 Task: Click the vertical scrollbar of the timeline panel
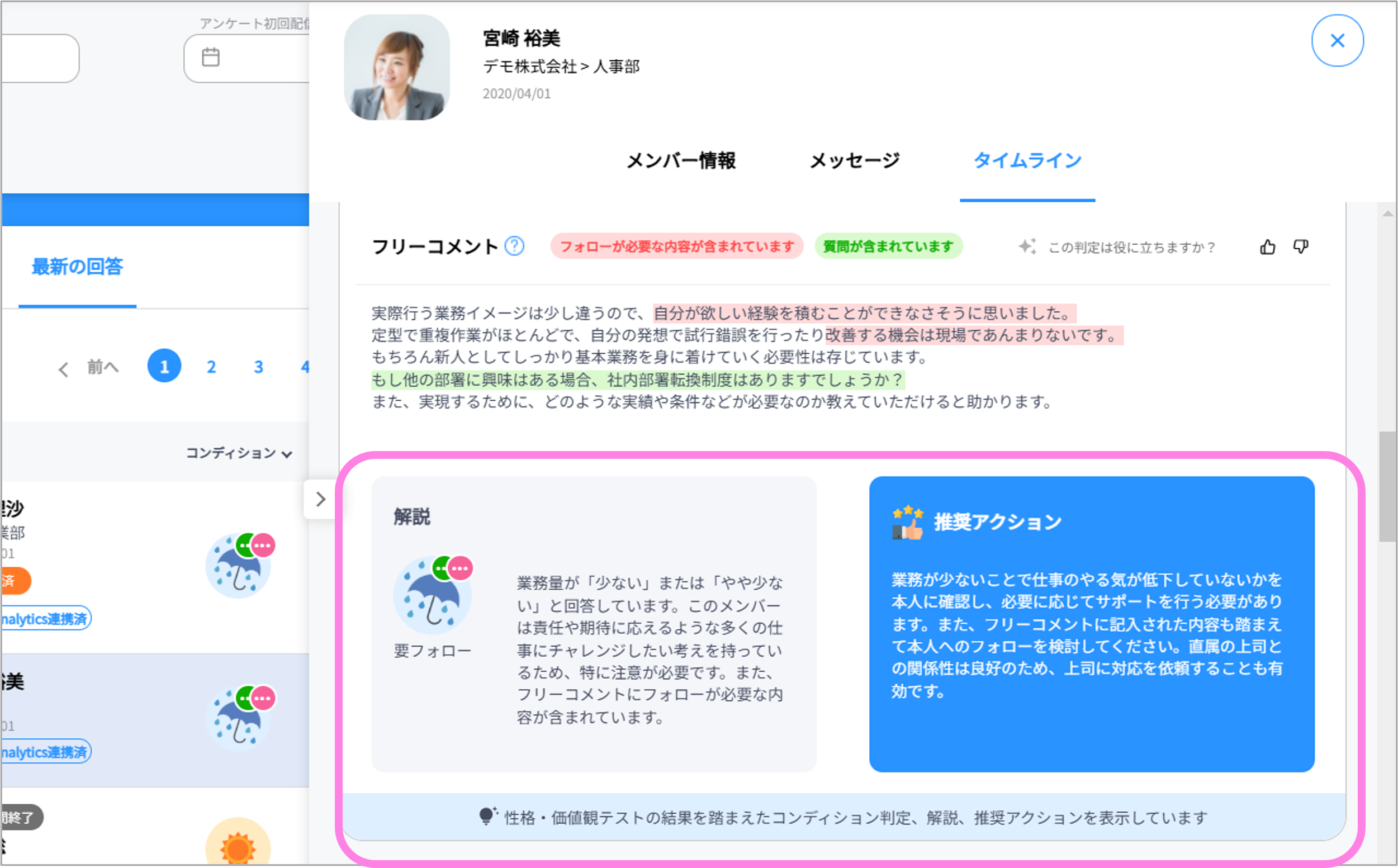coord(1387,486)
